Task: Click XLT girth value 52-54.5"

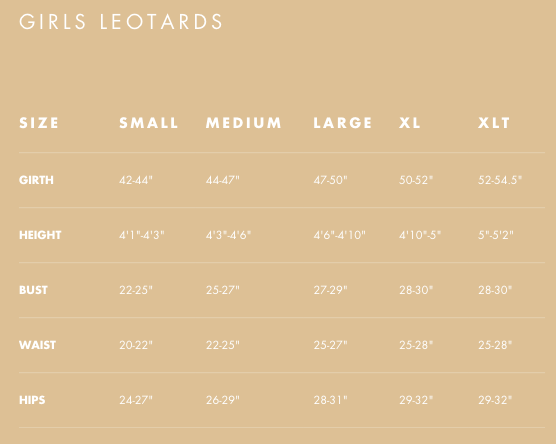Action: tap(500, 180)
